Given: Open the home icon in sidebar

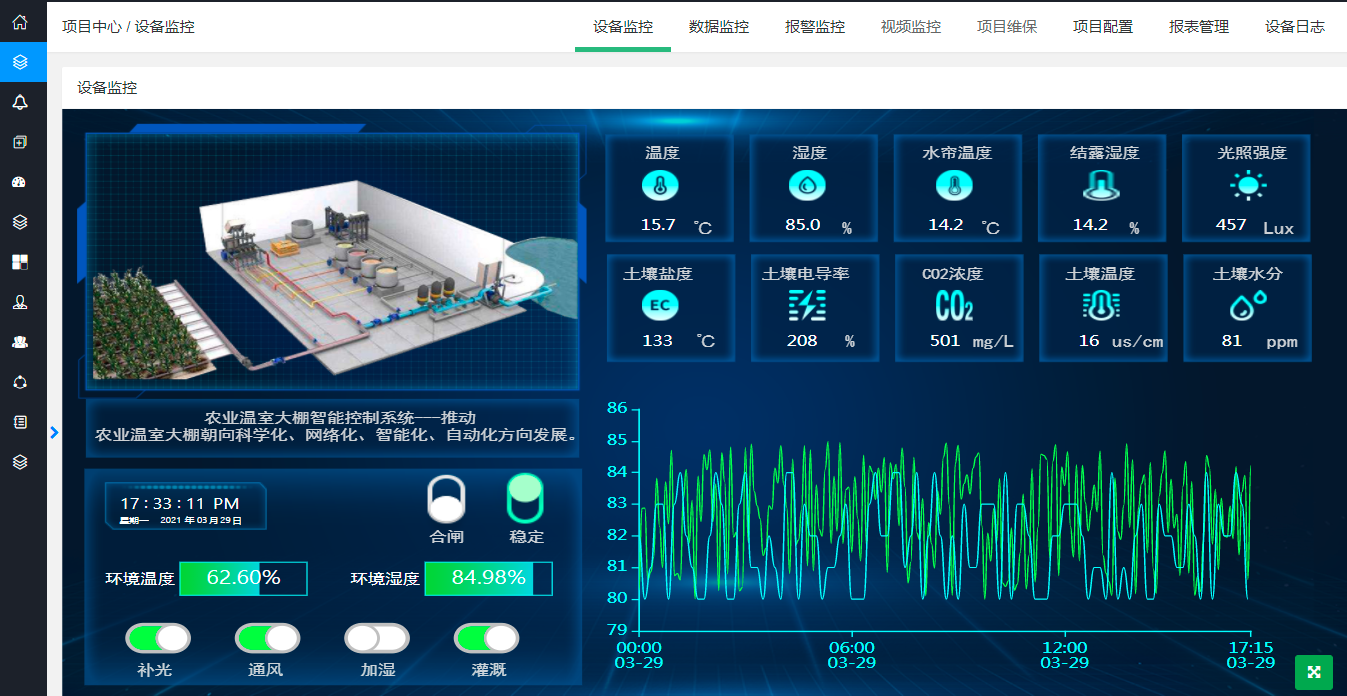Looking at the screenshot, I should point(20,22).
